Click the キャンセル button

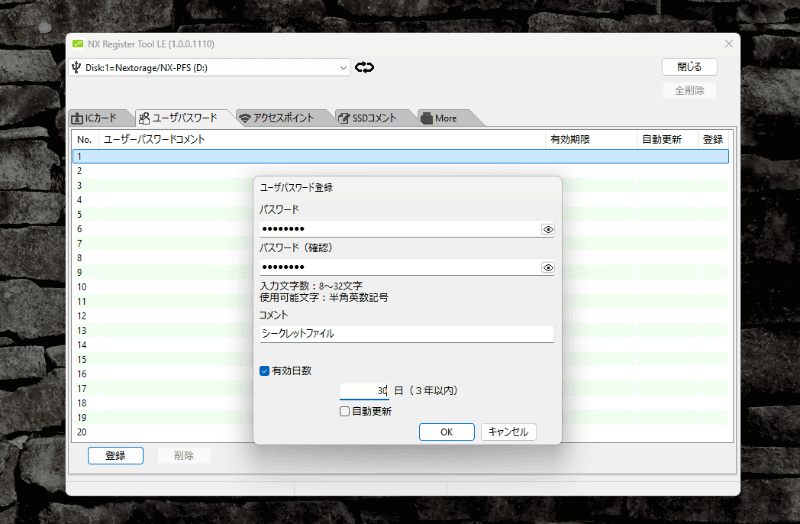click(508, 432)
